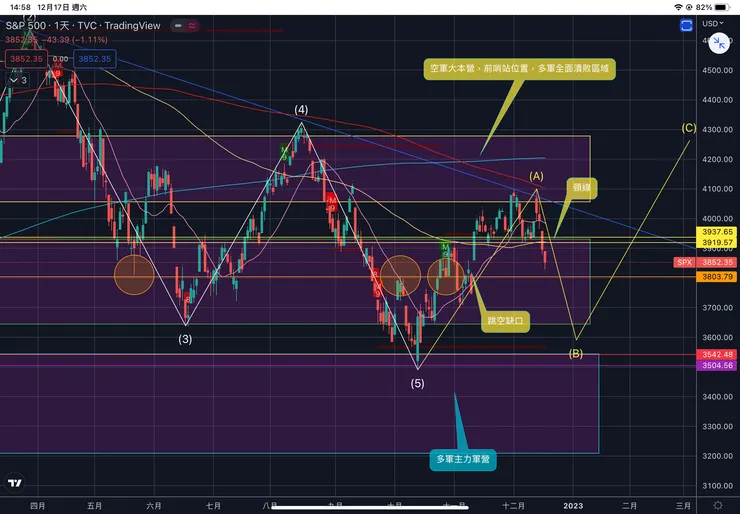Screen dimensions: 740x514
Task: Click the yellow wave label (C)
Action: pos(689,128)
